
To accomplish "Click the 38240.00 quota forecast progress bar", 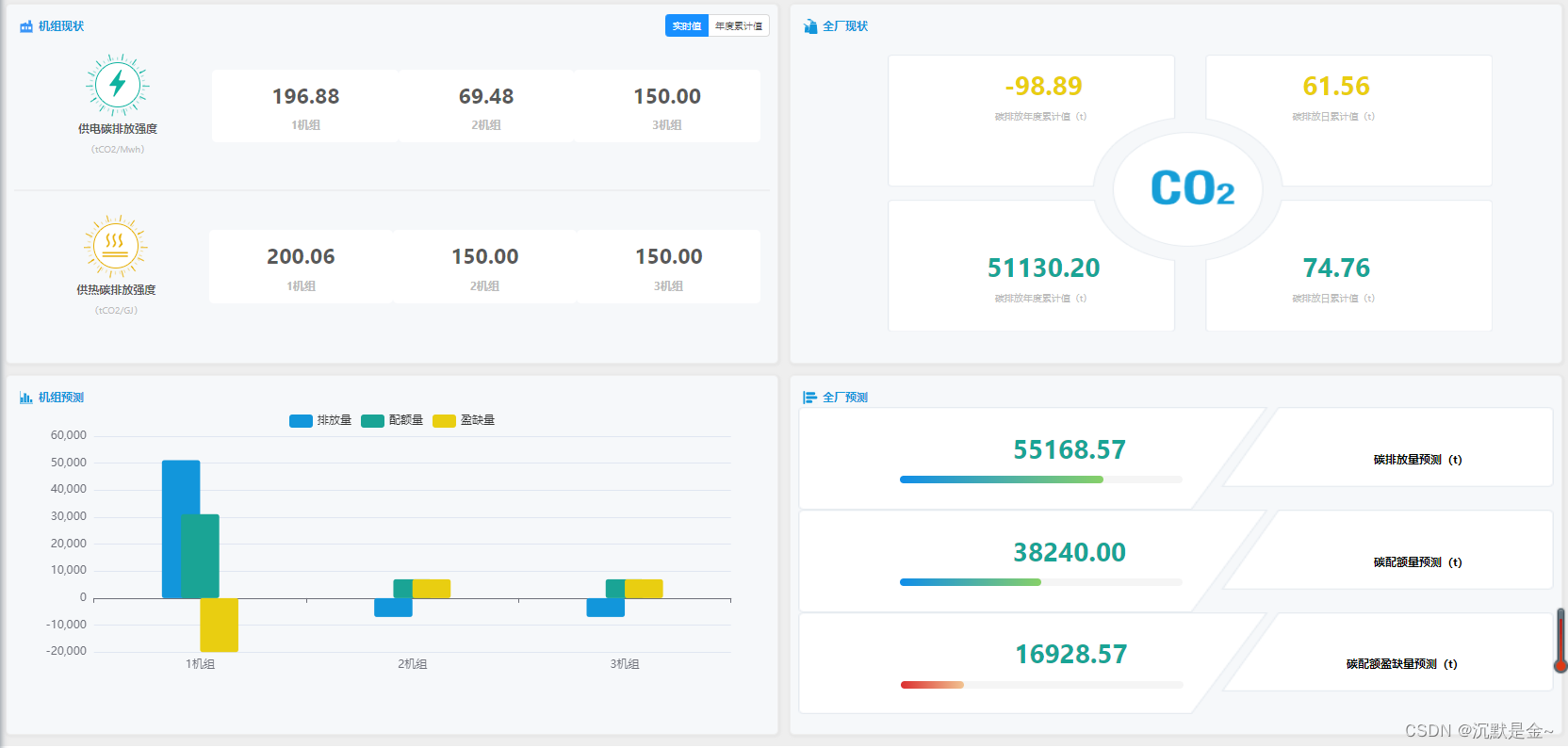I will (x=1041, y=582).
